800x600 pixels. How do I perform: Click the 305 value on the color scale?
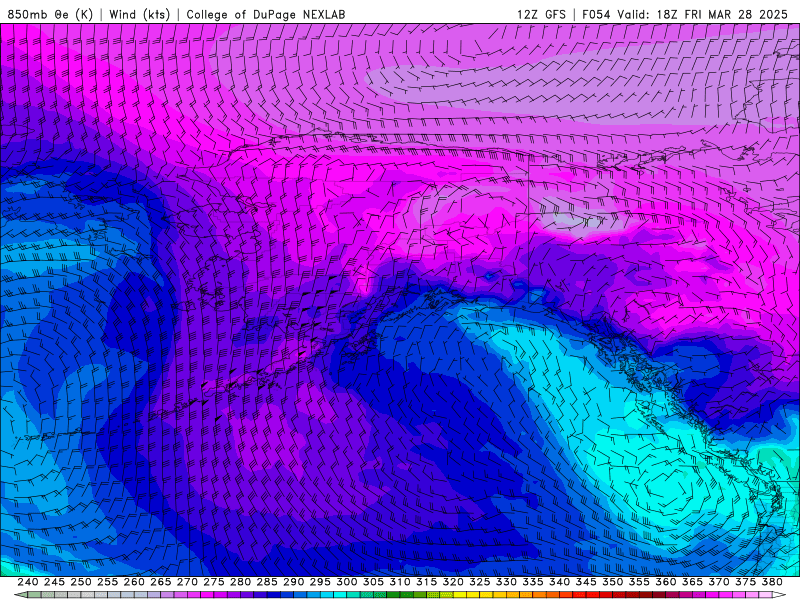tap(373, 582)
